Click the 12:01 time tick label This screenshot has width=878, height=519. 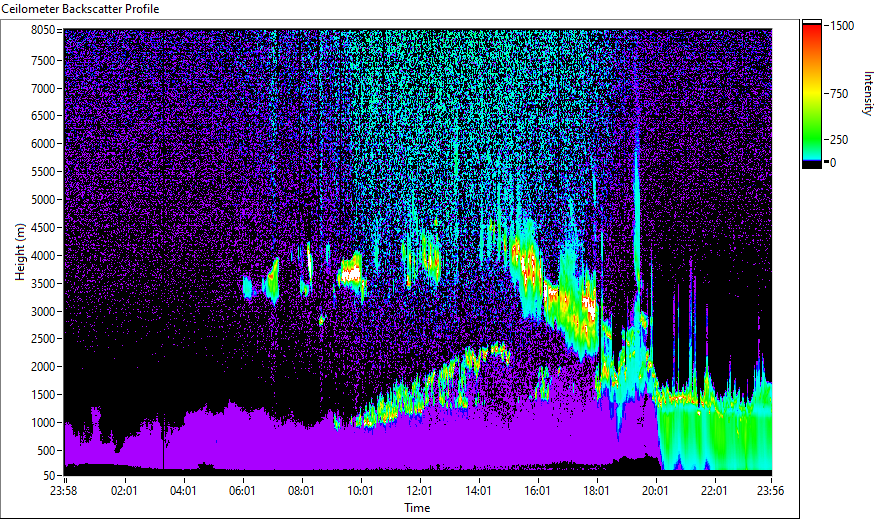(419, 491)
